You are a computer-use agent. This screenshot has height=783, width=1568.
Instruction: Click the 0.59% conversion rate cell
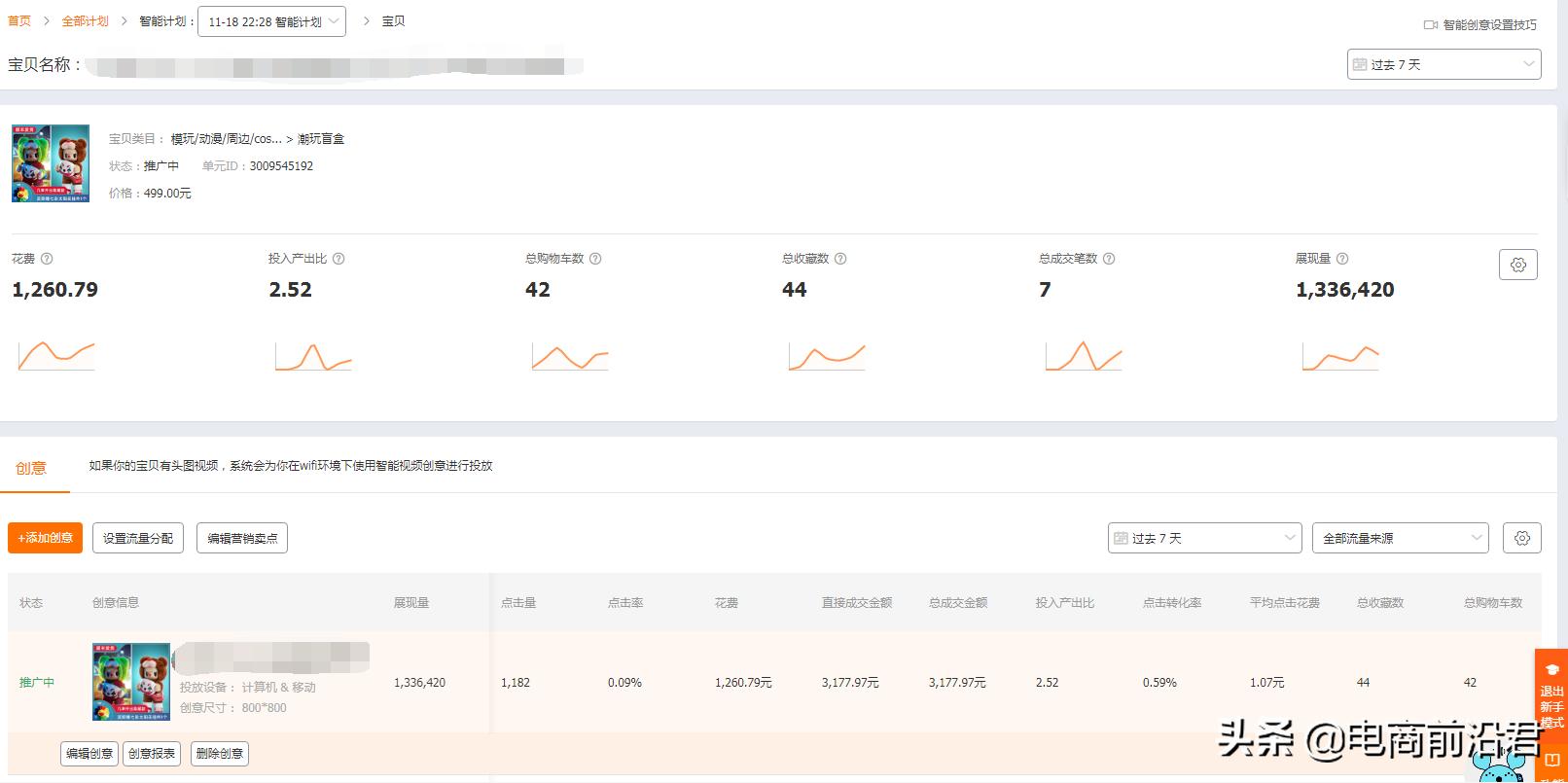(1159, 683)
